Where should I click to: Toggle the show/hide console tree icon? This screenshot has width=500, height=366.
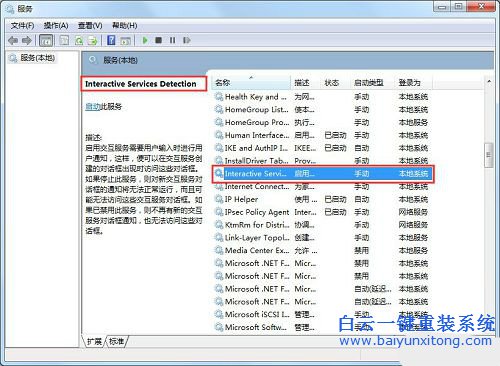(x=46, y=41)
